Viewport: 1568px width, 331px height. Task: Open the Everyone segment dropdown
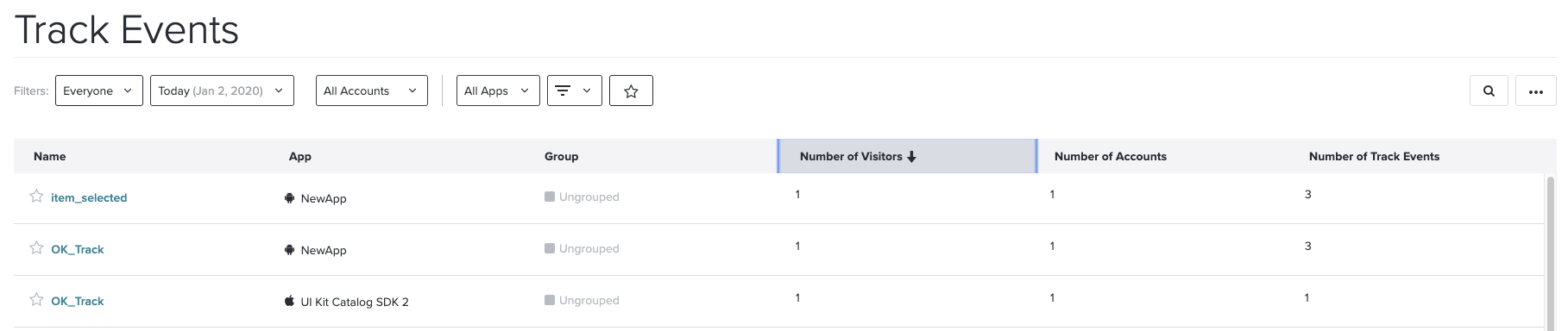(99, 91)
